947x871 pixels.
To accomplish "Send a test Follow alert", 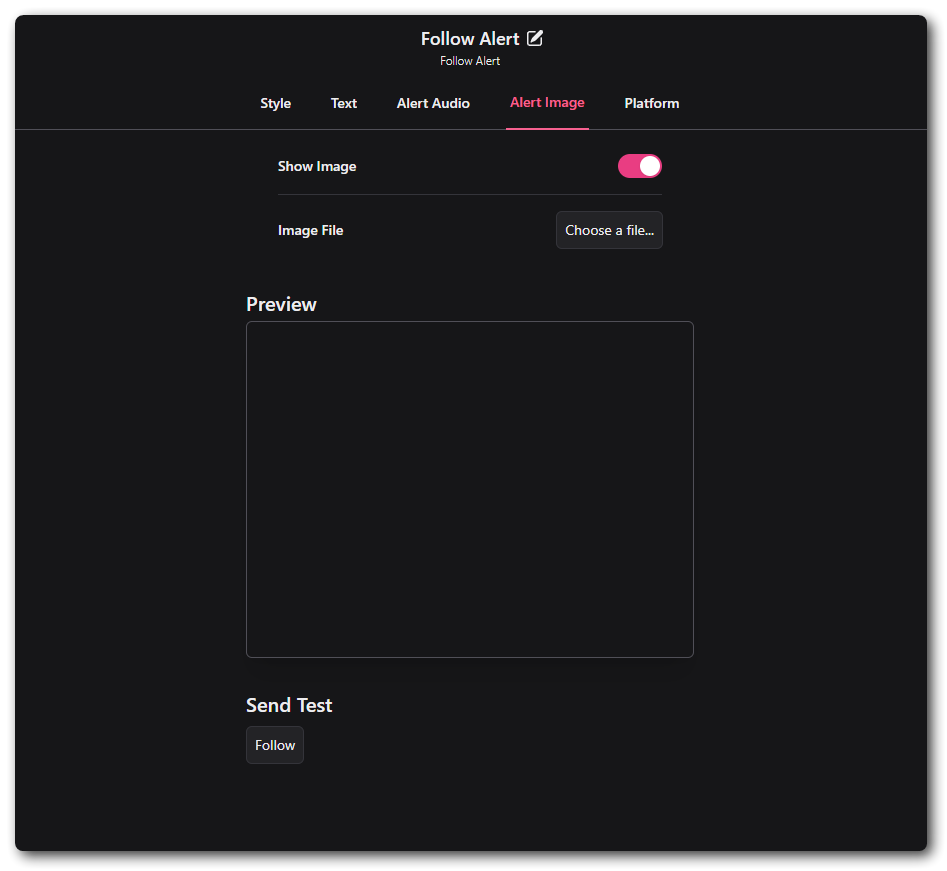I will [274, 744].
